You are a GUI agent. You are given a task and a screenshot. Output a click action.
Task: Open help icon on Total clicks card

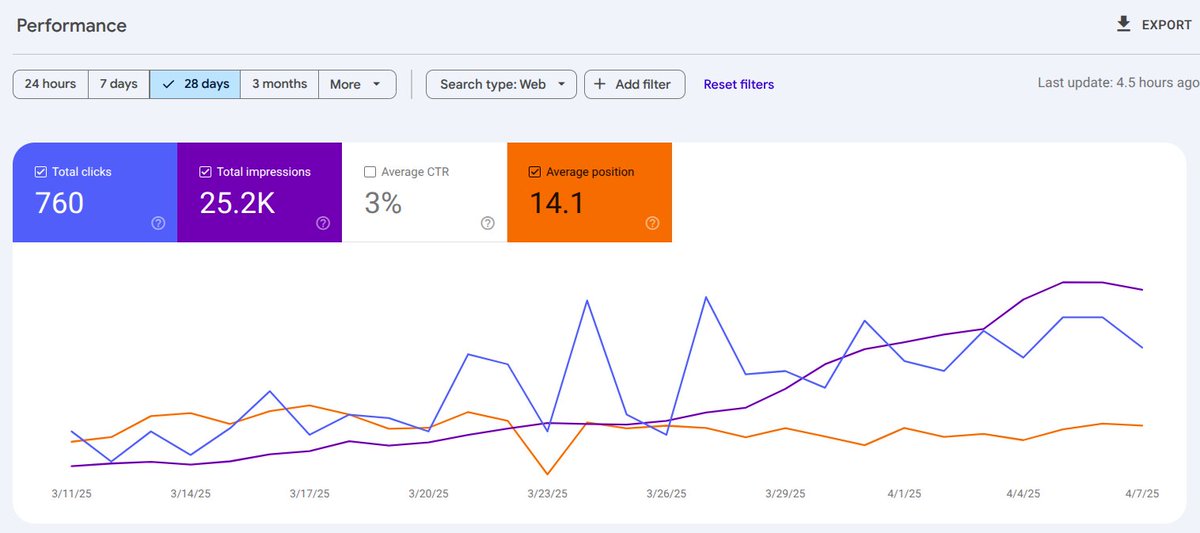pyautogui.click(x=158, y=223)
